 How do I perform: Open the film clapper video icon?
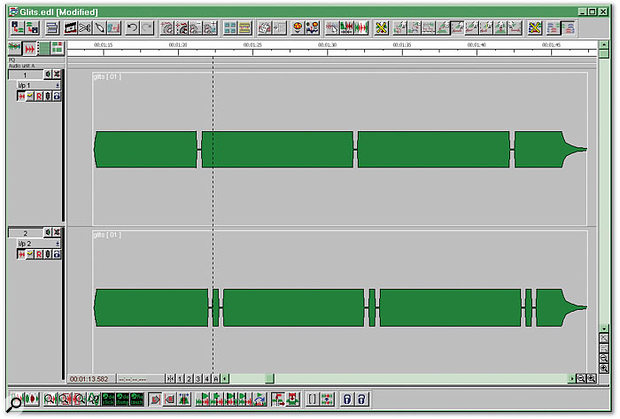[70, 28]
